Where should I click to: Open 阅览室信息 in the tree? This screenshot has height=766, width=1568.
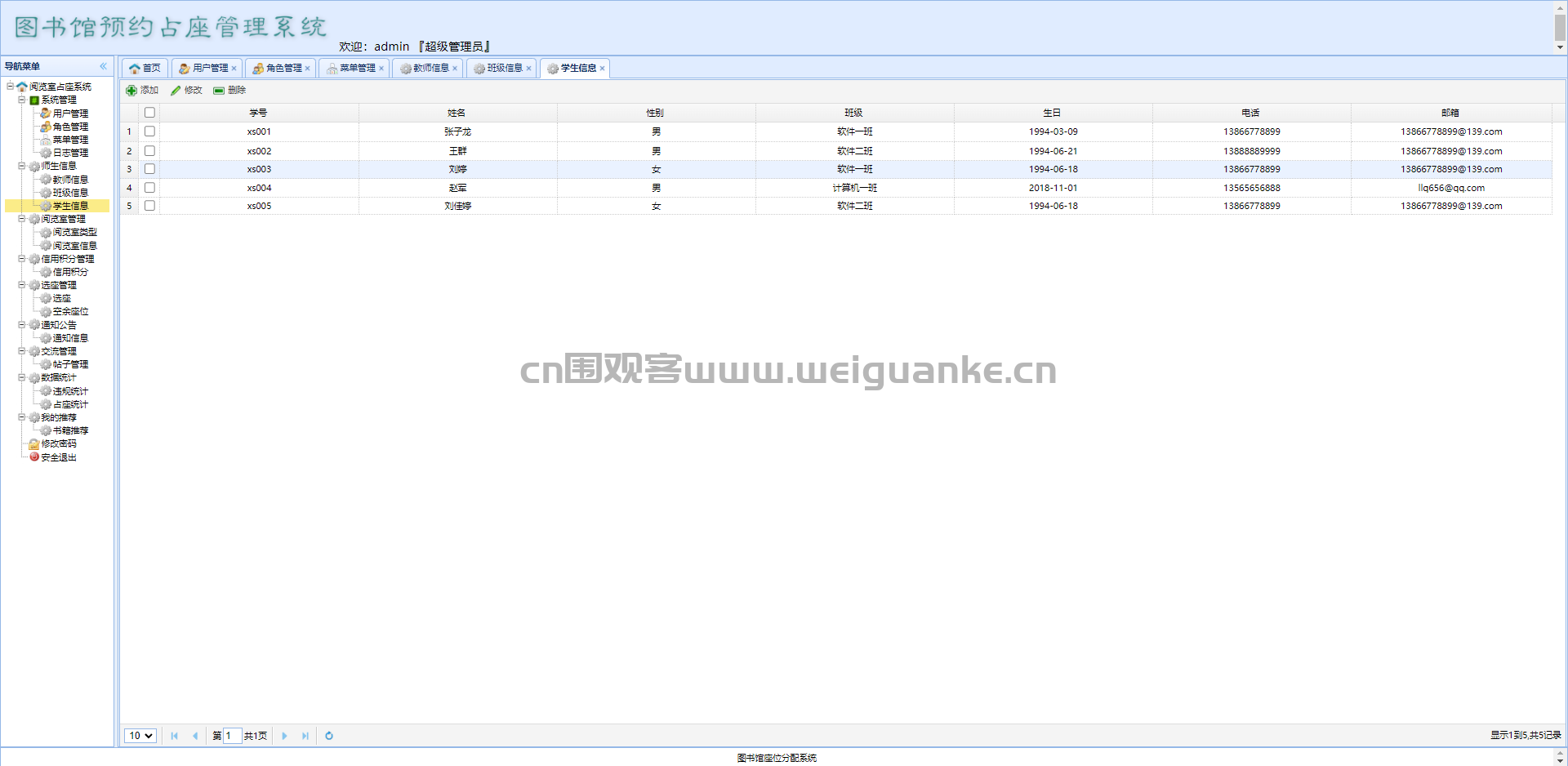coord(74,246)
